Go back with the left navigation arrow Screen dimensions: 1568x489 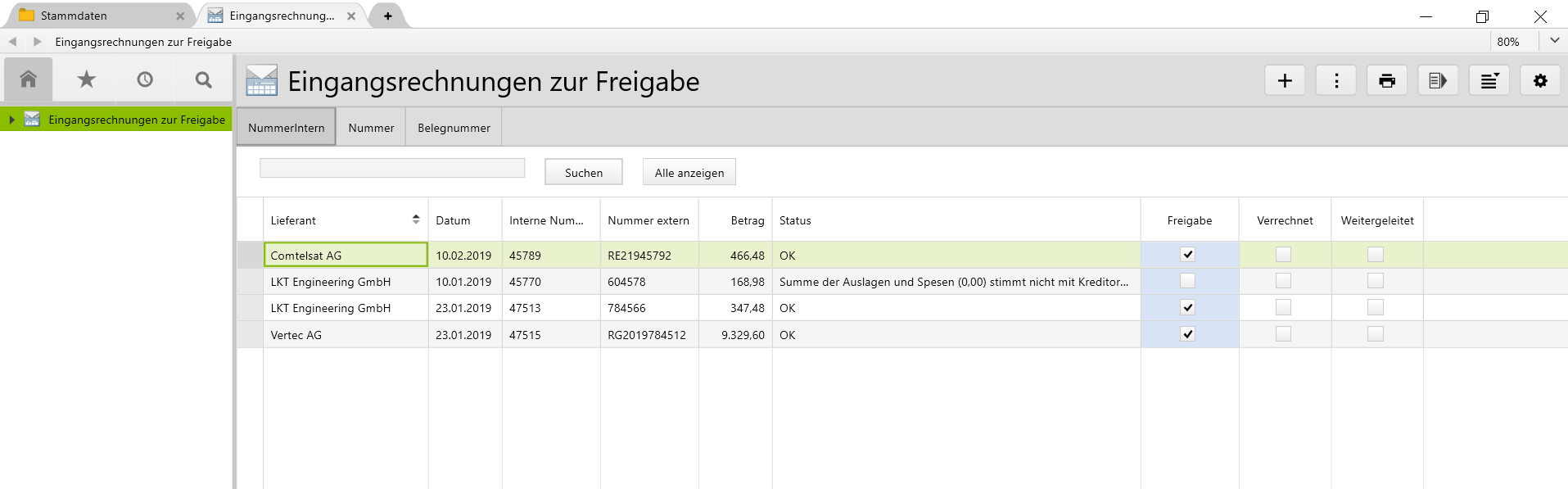13,42
